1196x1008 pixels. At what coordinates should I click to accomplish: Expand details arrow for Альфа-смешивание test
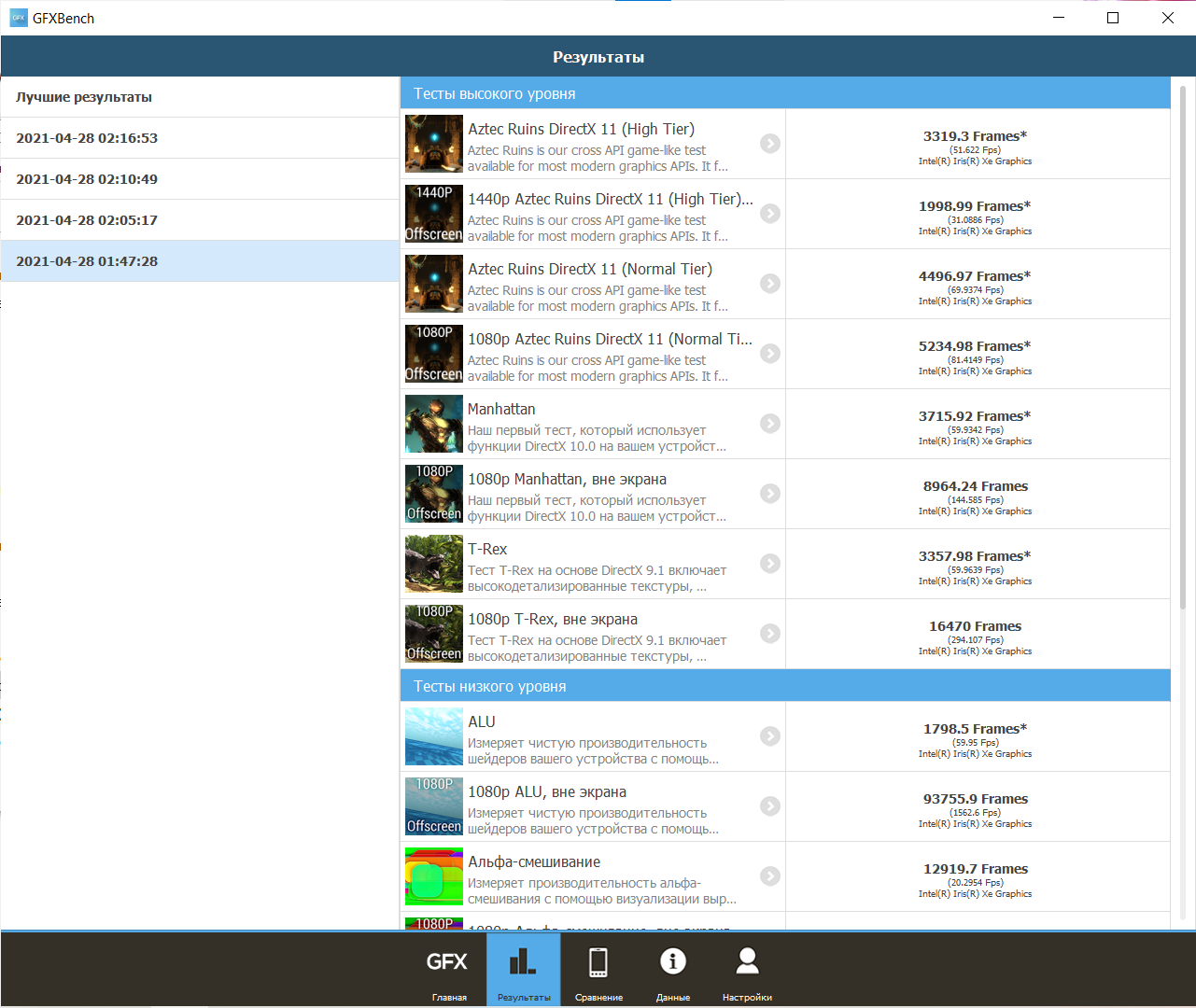(770, 876)
